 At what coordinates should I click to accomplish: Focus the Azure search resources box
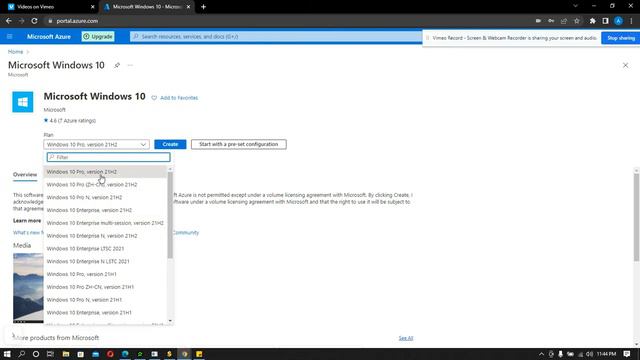276,37
